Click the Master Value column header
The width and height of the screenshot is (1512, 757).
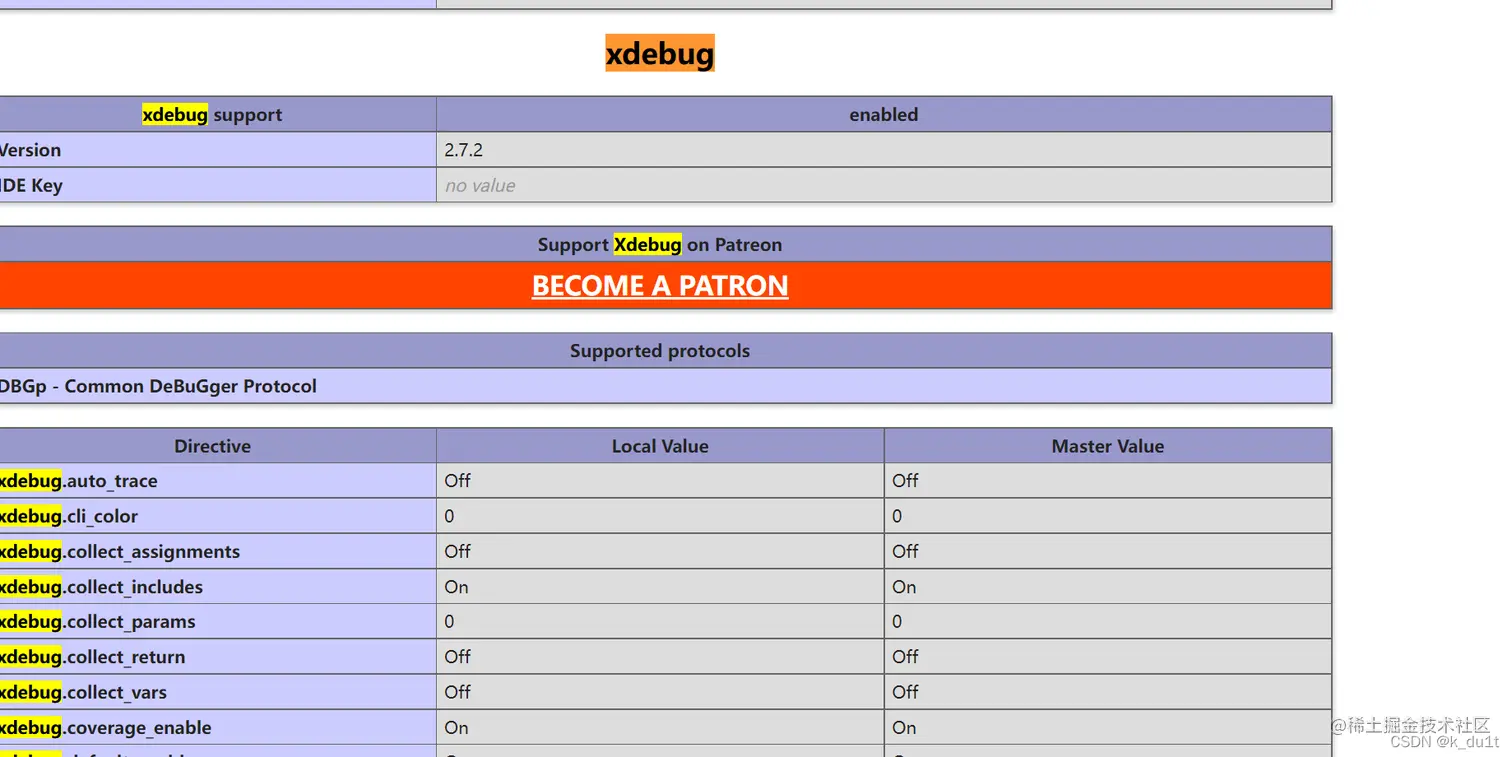(x=1108, y=446)
